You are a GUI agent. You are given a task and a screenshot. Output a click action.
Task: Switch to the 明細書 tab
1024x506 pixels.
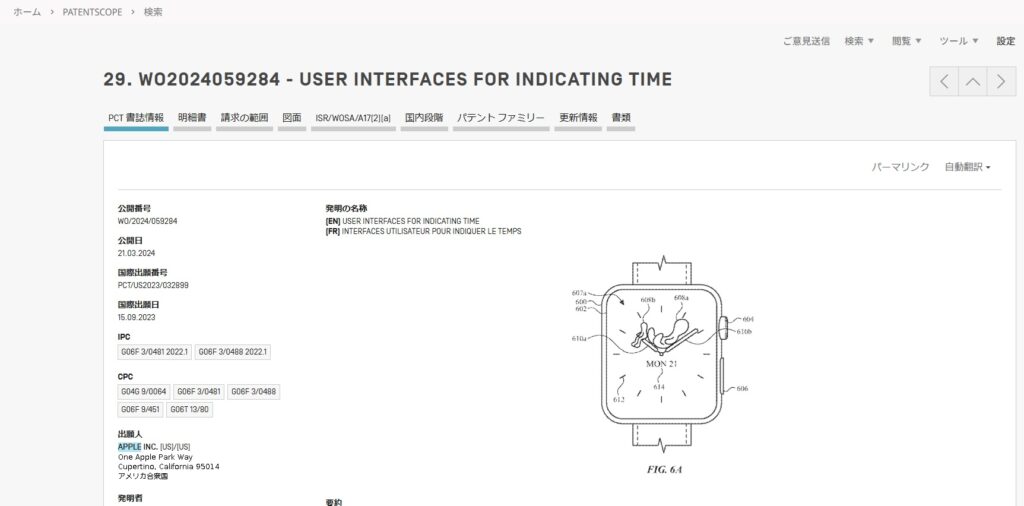(192, 118)
